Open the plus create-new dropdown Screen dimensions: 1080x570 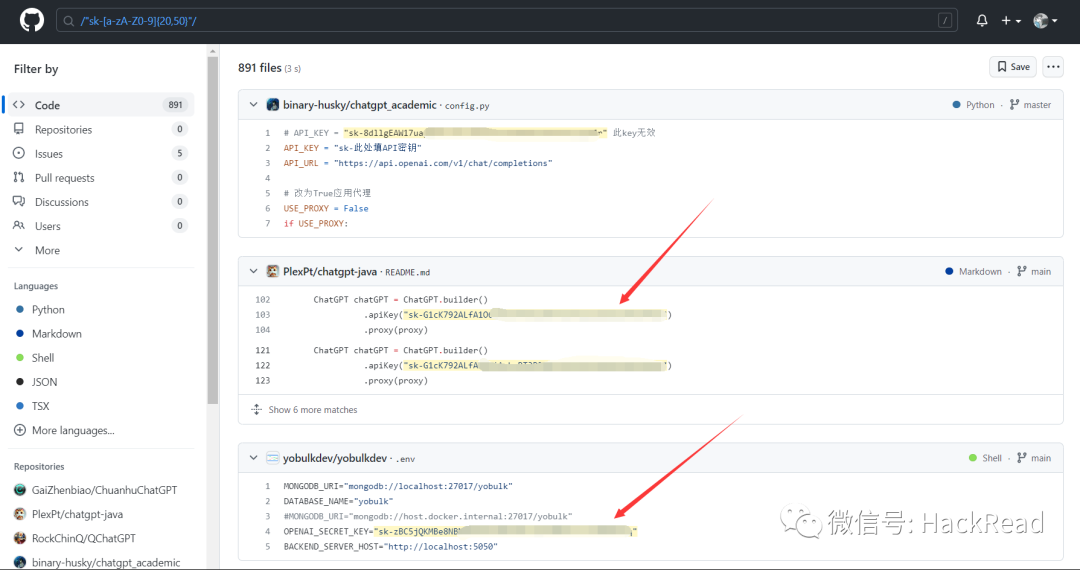1011,21
